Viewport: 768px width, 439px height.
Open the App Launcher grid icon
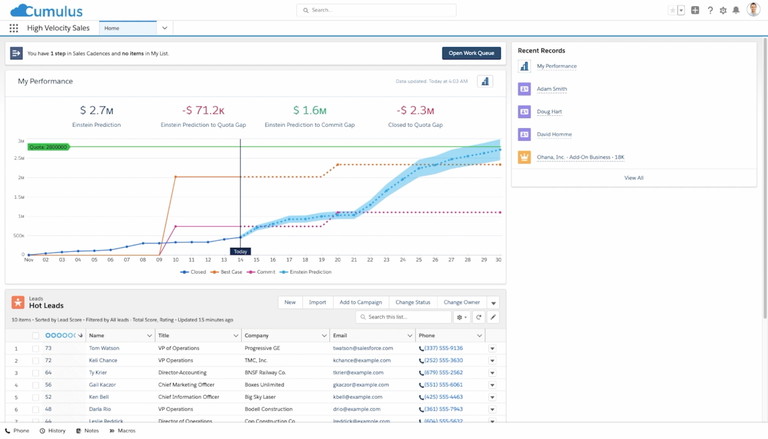point(13,28)
